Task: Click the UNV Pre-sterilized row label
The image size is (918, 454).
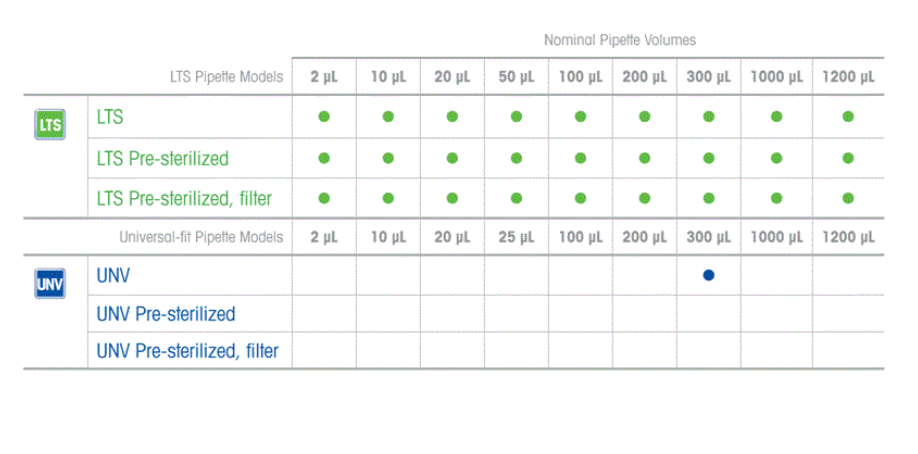Action: point(166,314)
